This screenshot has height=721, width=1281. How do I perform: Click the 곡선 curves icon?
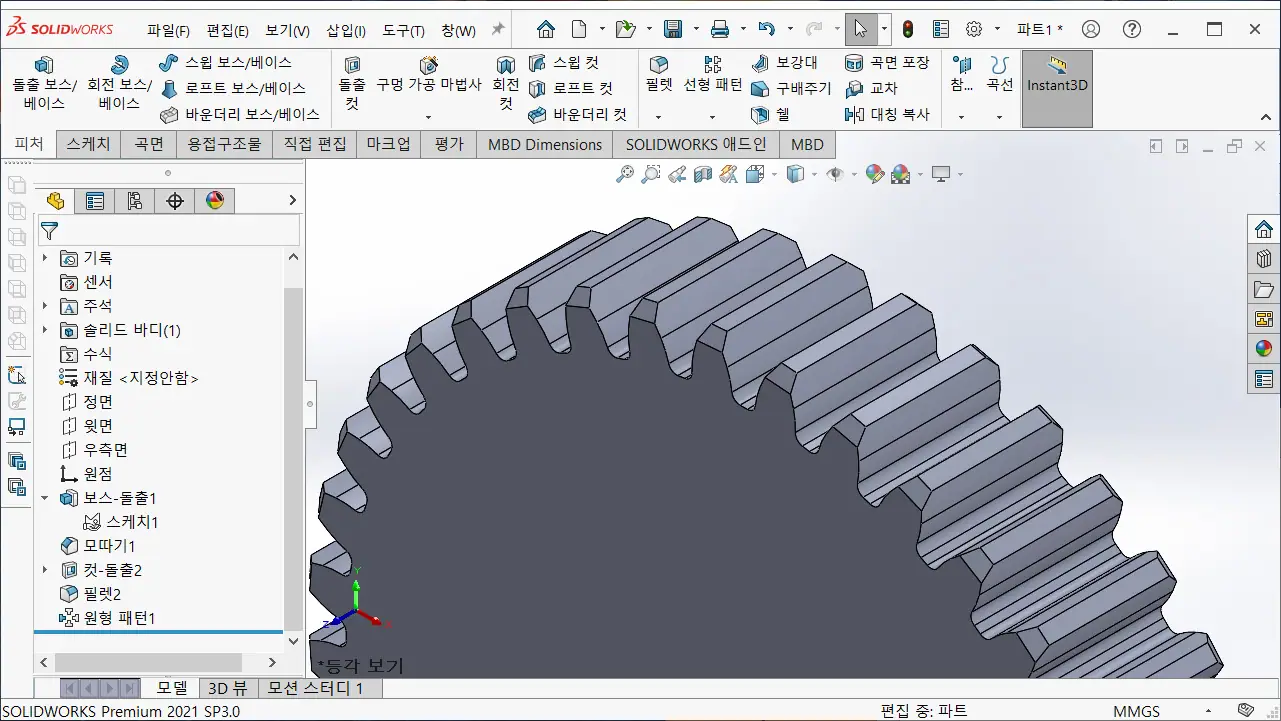point(999,66)
